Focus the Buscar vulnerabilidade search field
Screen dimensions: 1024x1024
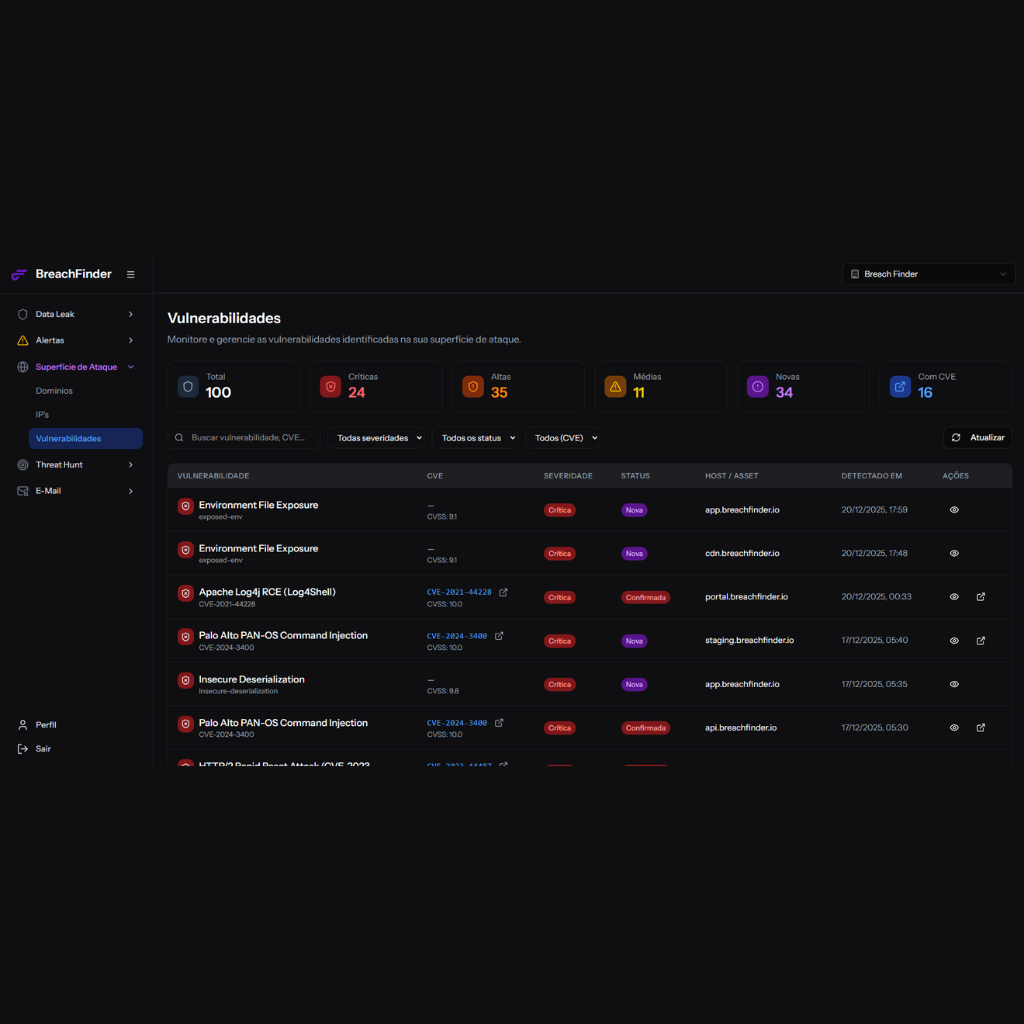pyautogui.click(x=250, y=438)
